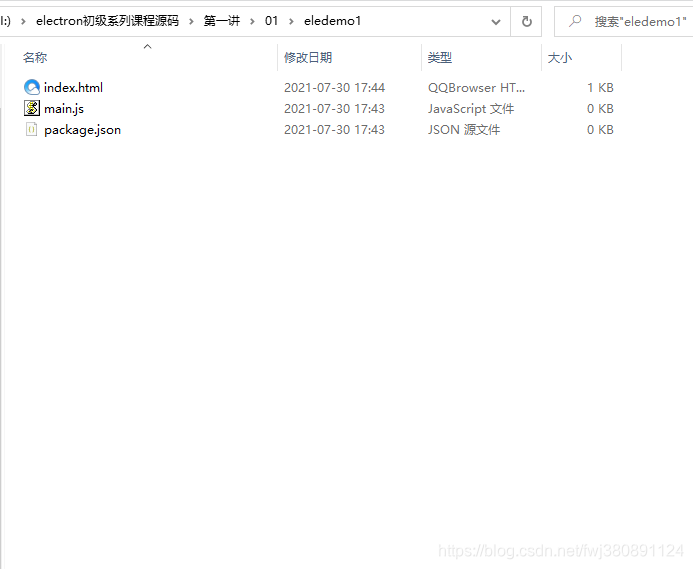
Task: Click the main.js script file icon
Action: 32,108
